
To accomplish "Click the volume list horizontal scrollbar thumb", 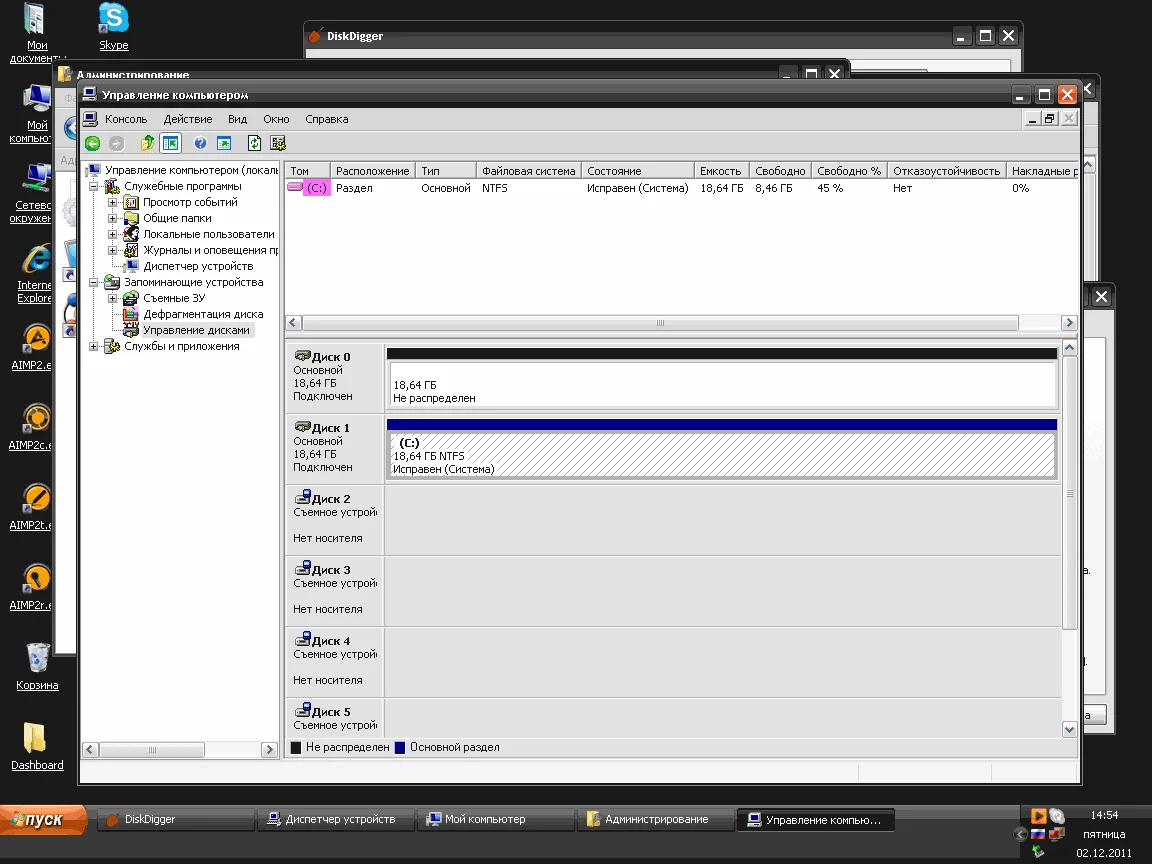I will pos(660,323).
